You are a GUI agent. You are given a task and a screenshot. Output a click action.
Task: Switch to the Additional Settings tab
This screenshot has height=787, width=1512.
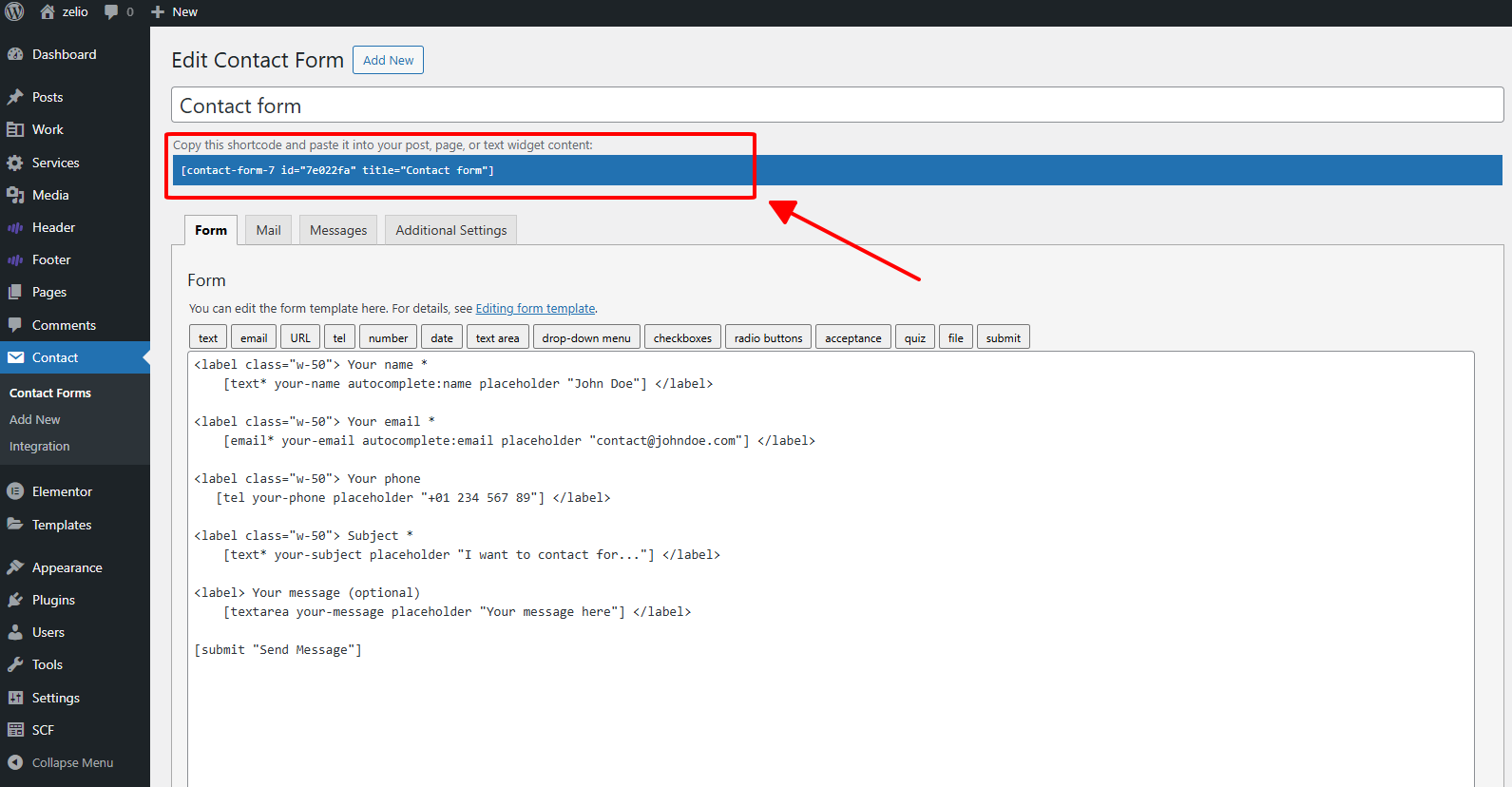(x=451, y=230)
